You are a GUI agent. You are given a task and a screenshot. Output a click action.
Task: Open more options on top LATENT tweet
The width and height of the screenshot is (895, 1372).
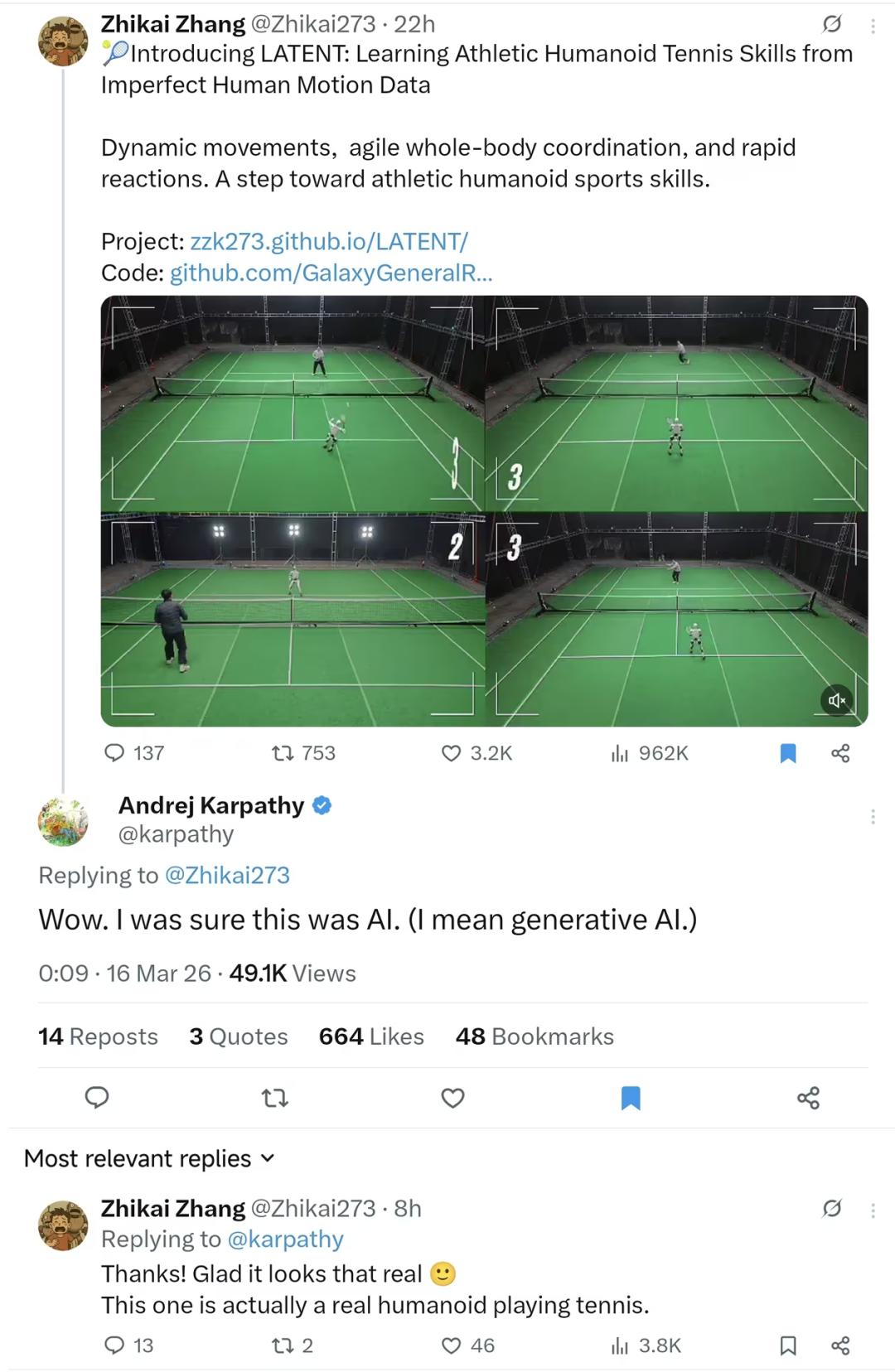point(873,26)
